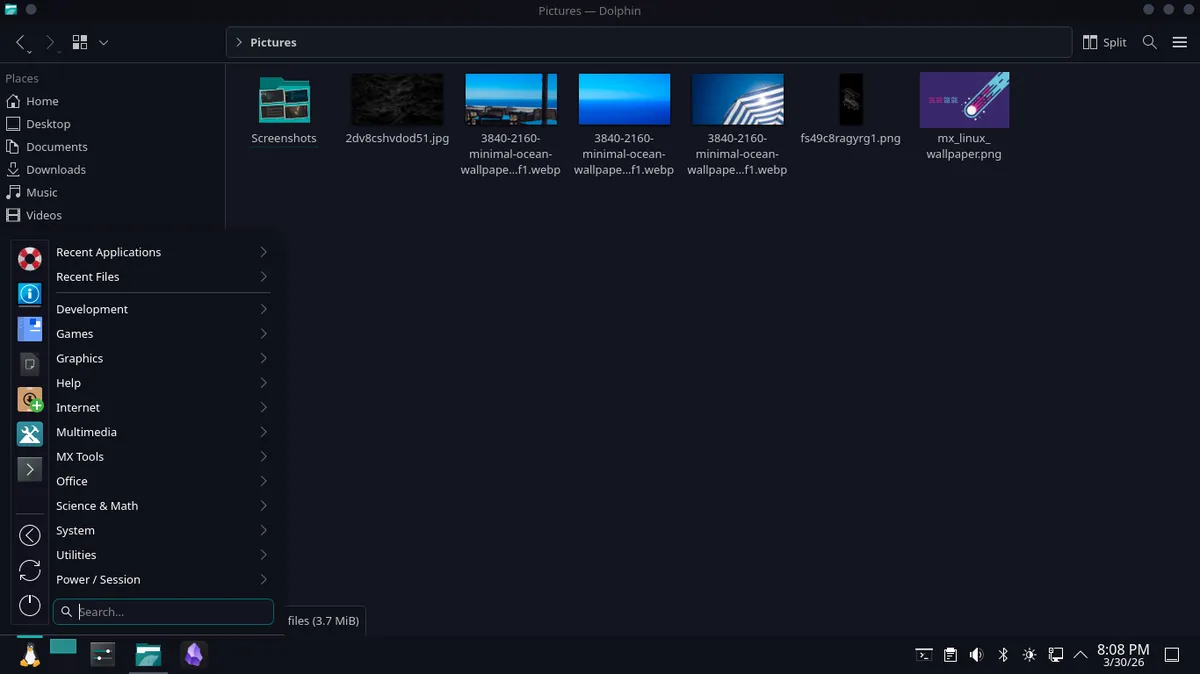1200x674 pixels.
Task: Click the Bluetooth icon in the system tray
Action: click(1002, 654)
